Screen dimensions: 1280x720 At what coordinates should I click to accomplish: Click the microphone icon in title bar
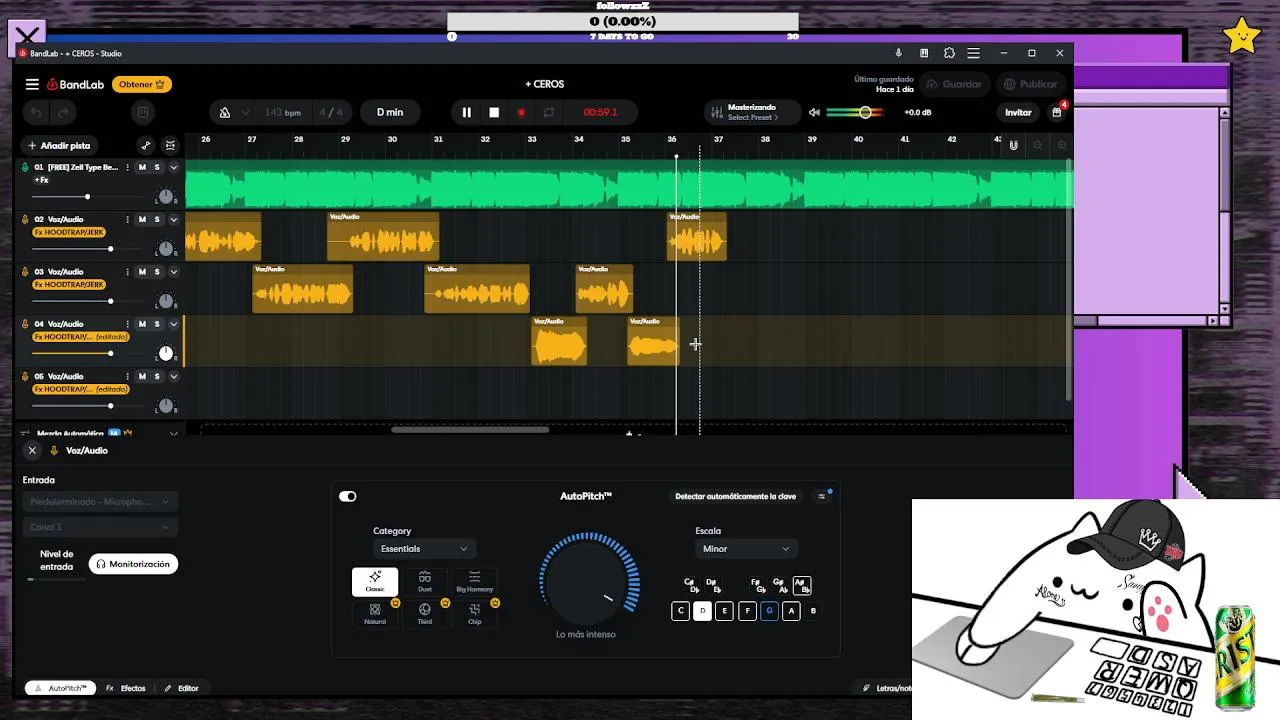[898, 53]
